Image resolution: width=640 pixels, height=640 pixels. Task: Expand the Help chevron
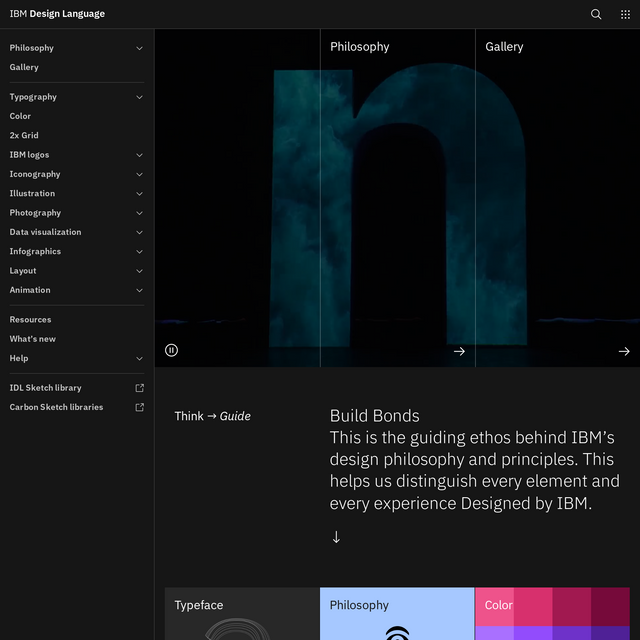[139, 358]
